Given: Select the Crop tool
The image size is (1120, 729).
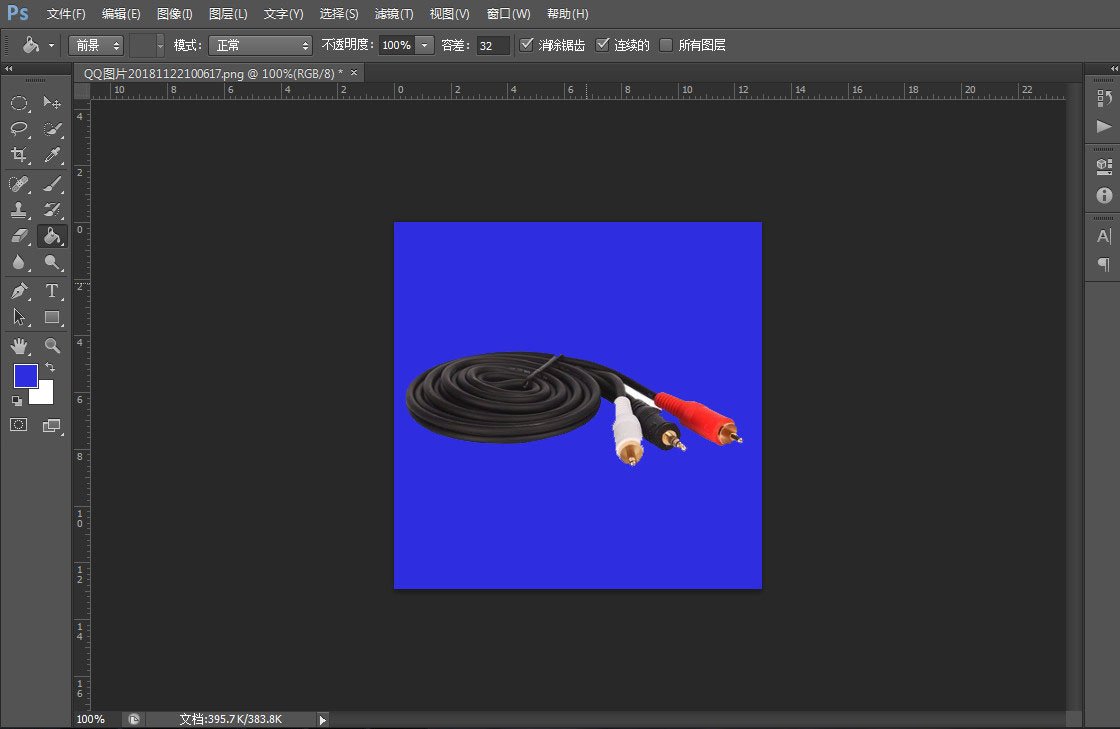Looking at the screenshot, I should point(19,155).
